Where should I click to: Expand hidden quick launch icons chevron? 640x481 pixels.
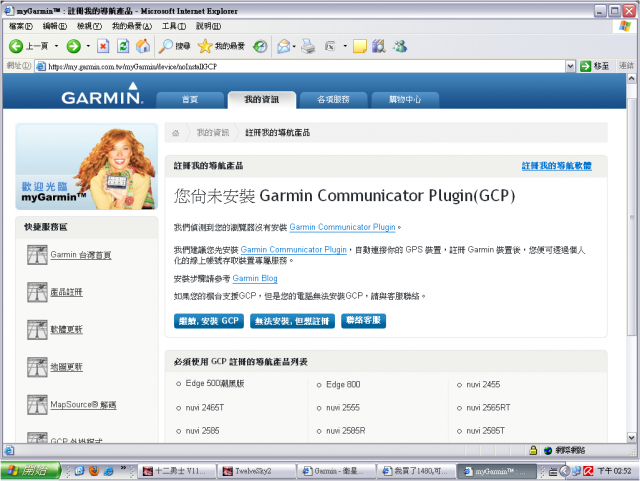(x=123, y=468)
